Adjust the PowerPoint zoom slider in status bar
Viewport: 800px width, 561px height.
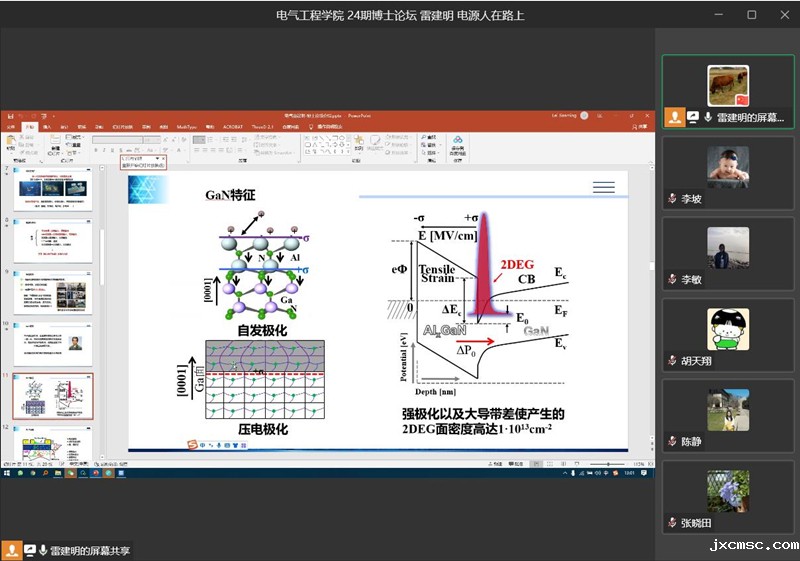607,465
